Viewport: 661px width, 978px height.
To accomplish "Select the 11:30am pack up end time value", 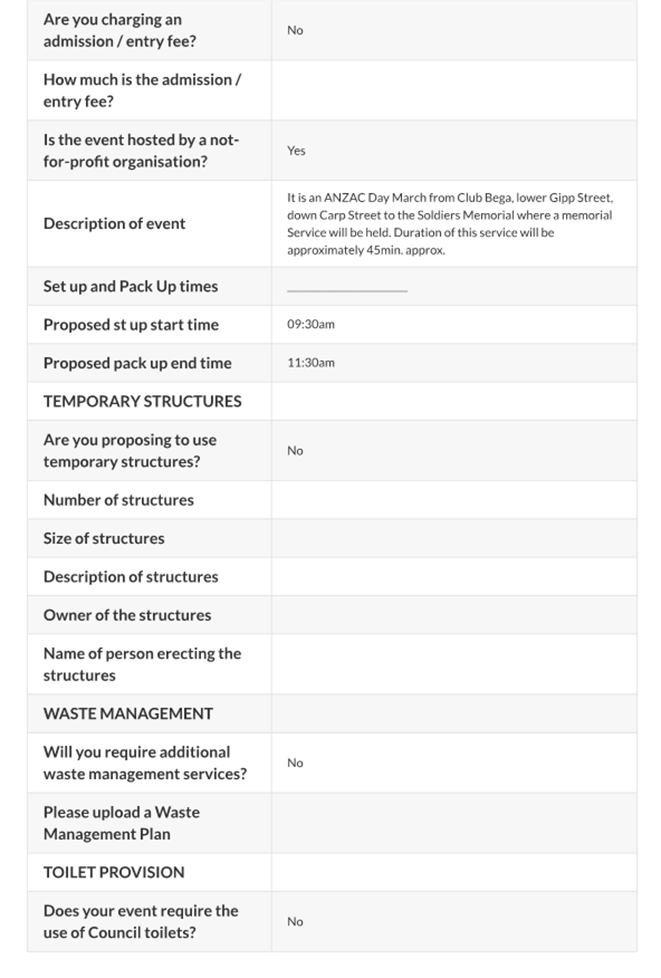I will [x=310, y=363].
